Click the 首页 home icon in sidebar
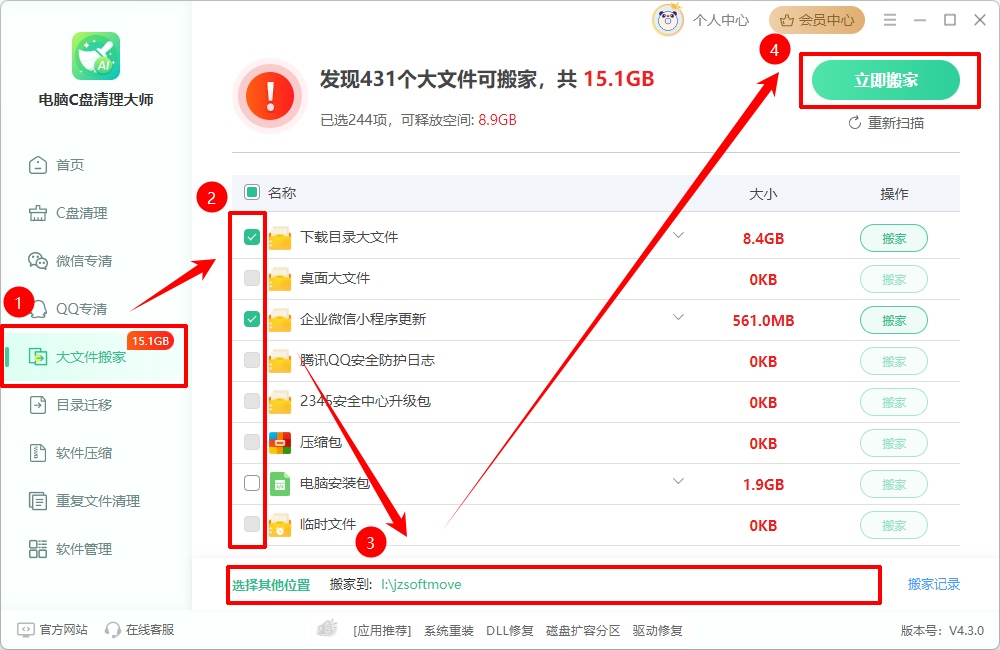Image resolution: width=1000 pixels, height=650 pixels. tap(38, 165)
